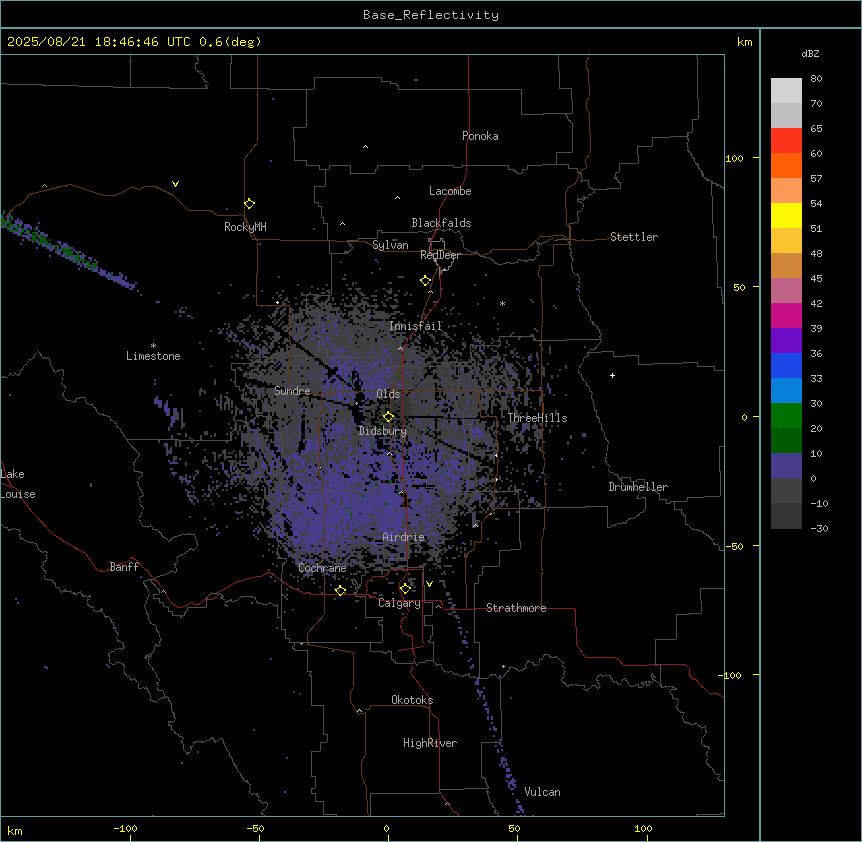
Task: Click the 100 tick on right axis
Action: [x=734, y=158]
